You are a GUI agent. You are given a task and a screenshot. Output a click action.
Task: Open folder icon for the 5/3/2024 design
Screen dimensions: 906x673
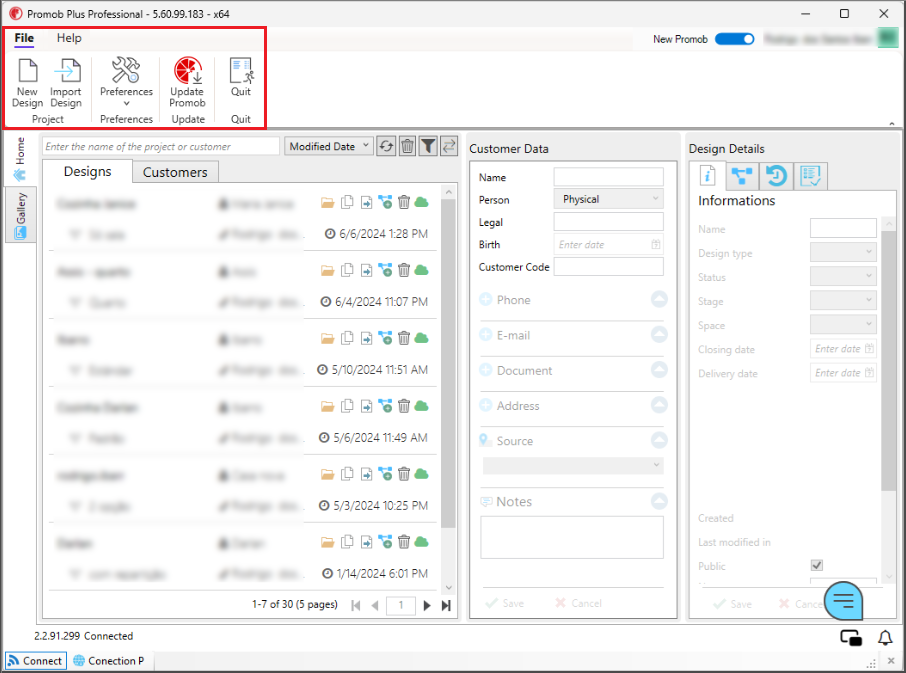coord(328,474)
